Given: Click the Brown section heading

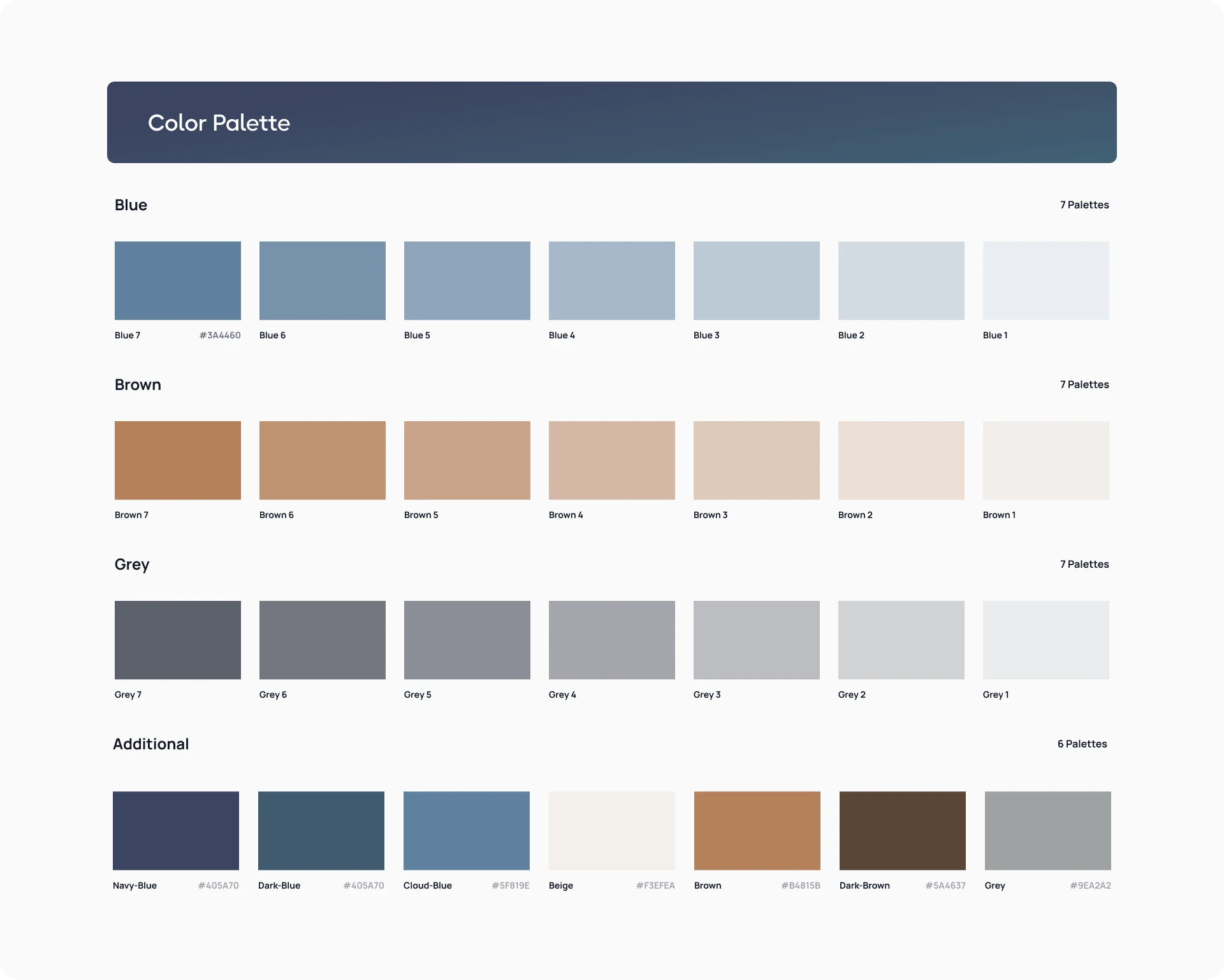Looking at the screenshot, I should point(138,385).
